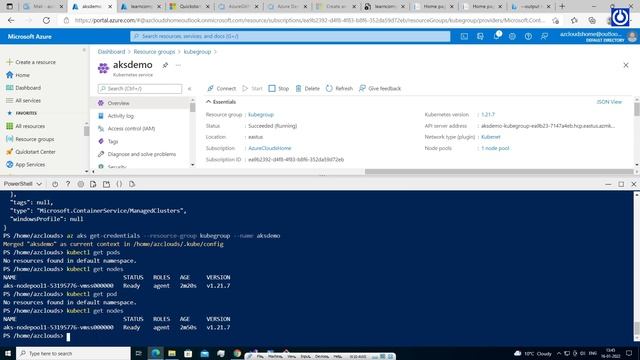The height and width of the screenshot is (360, 640).
Task: Open Kubernetes version 1.21.7 link
Action: pyautogui.click(x=488, y=115)
